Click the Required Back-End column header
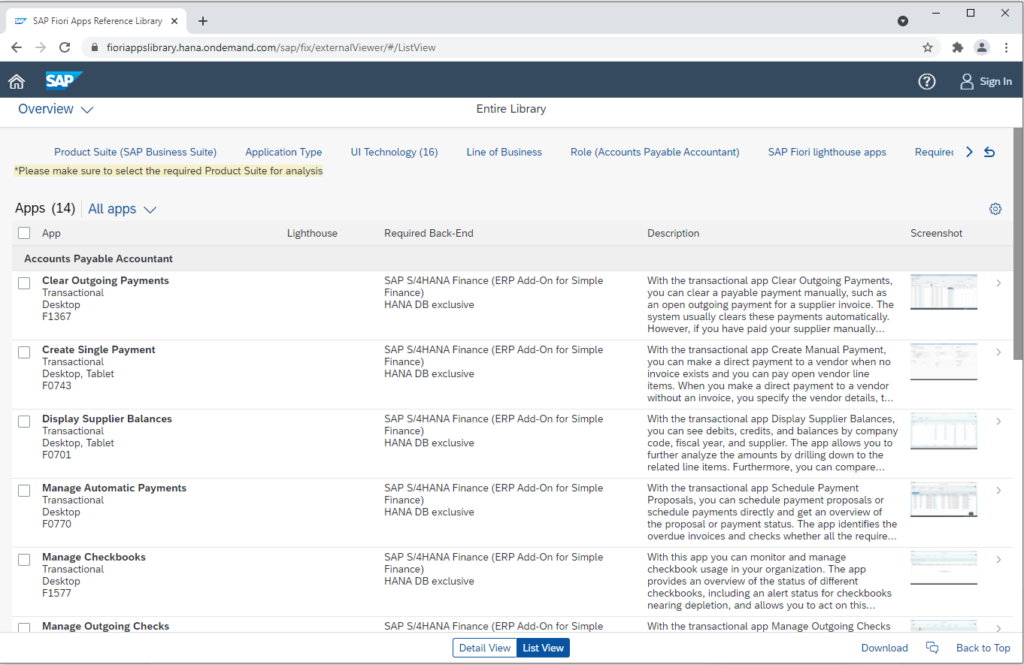The image size is (1024, 665). pos(428,233)
